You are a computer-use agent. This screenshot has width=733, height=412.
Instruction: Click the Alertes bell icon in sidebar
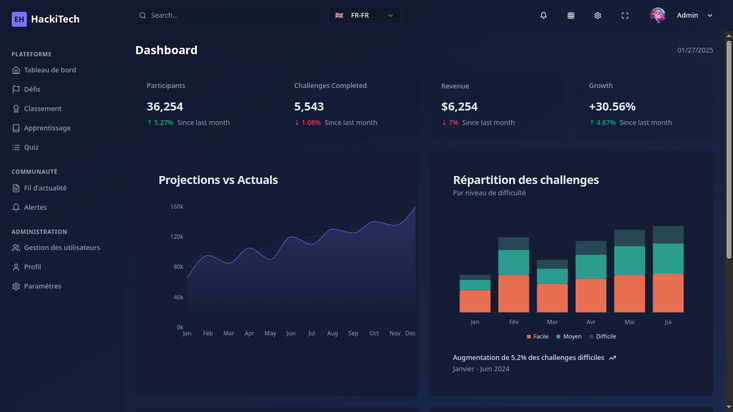click(16, 207)
